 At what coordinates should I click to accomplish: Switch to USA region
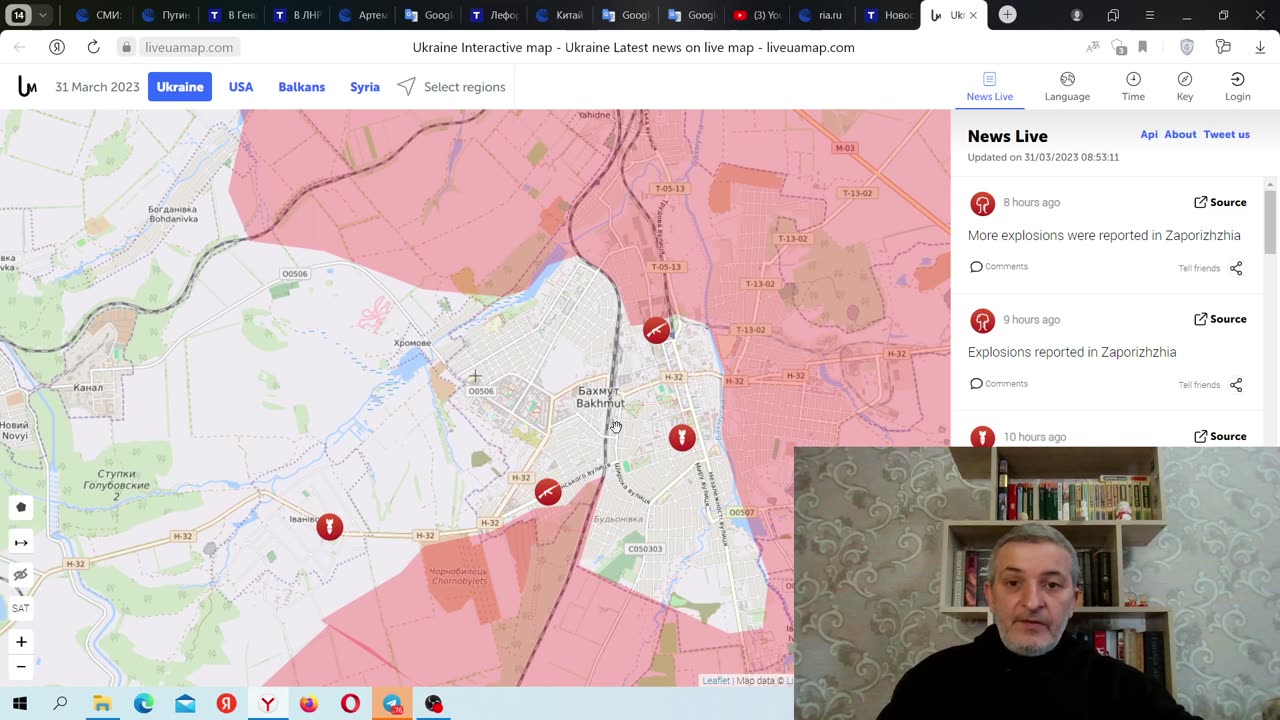click(x=241, y=87)
